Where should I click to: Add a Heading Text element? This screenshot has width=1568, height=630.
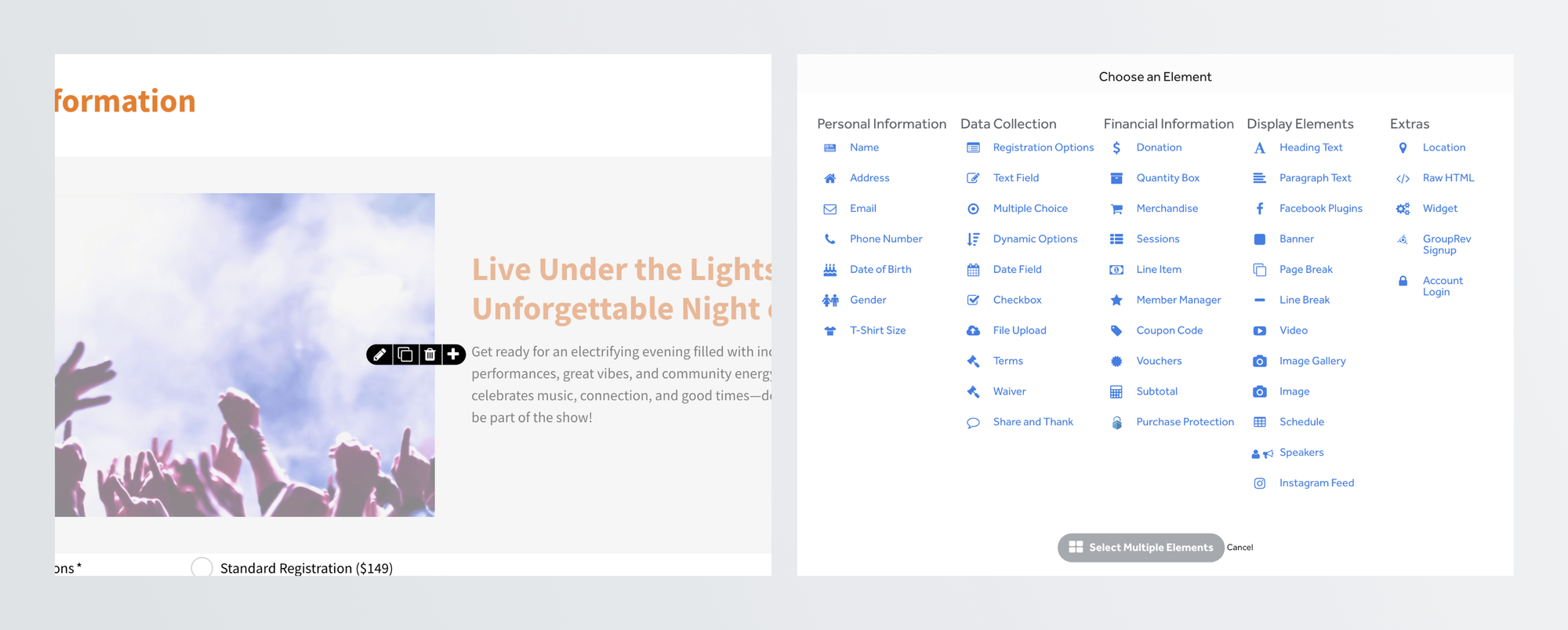click(1311, 147)
